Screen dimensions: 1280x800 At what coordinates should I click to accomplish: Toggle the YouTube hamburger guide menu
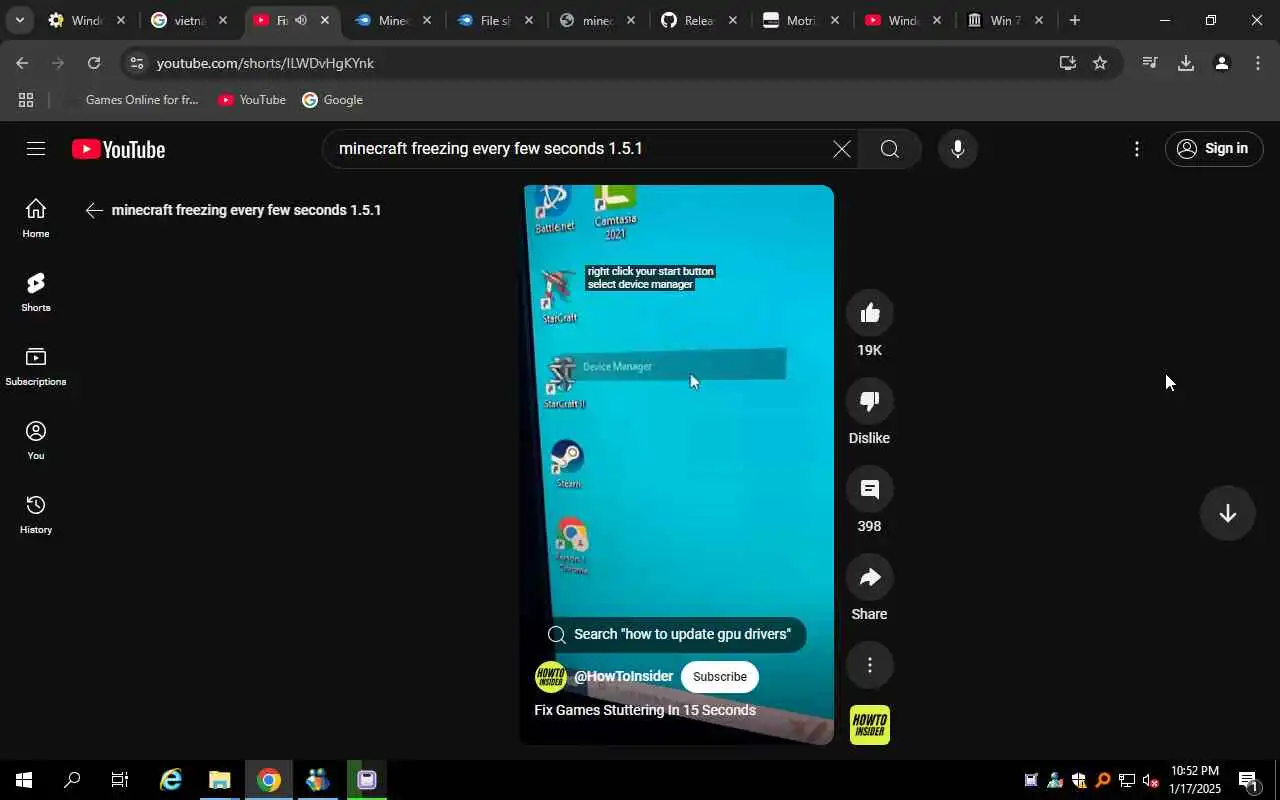[36, 149]
